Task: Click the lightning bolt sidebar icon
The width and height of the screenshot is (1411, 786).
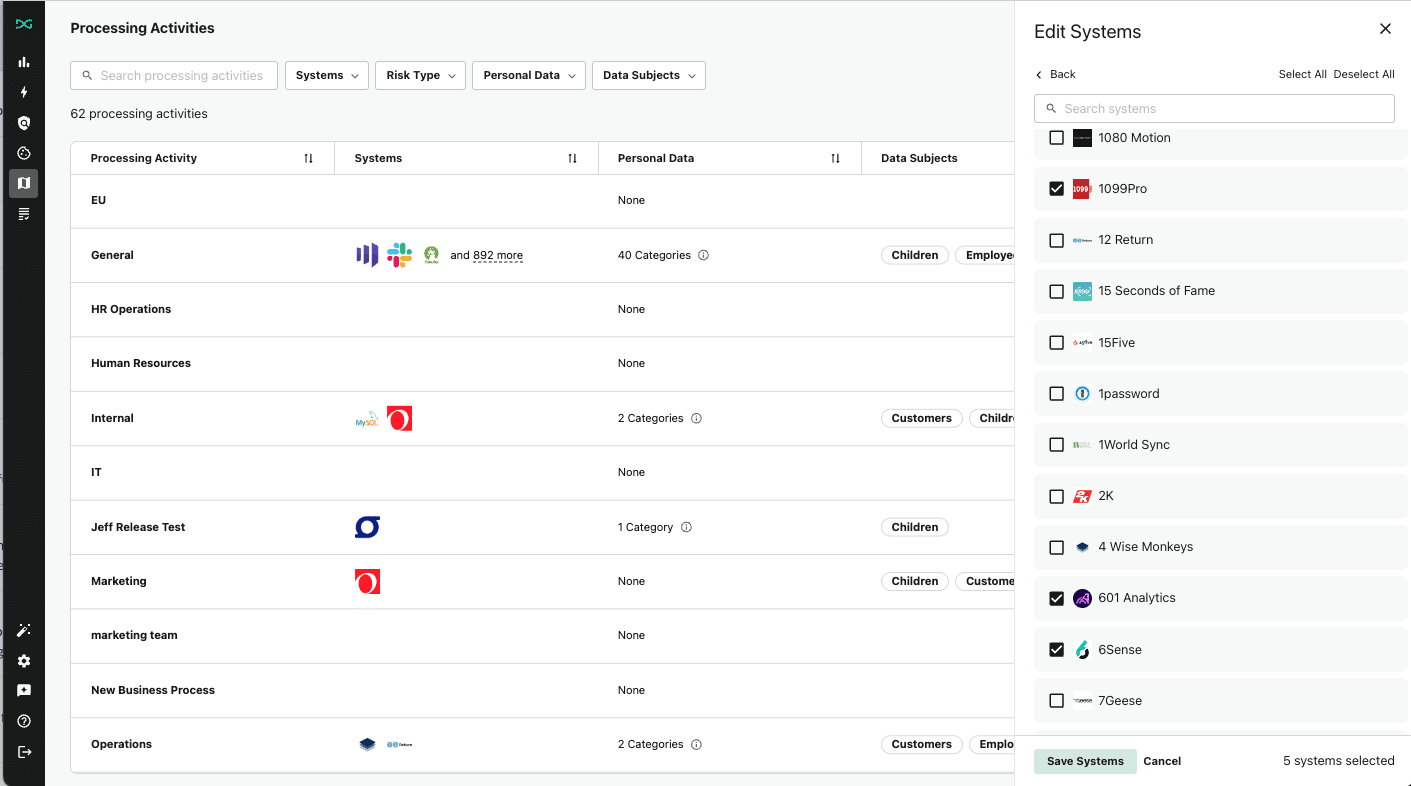Action: (24, 92)
